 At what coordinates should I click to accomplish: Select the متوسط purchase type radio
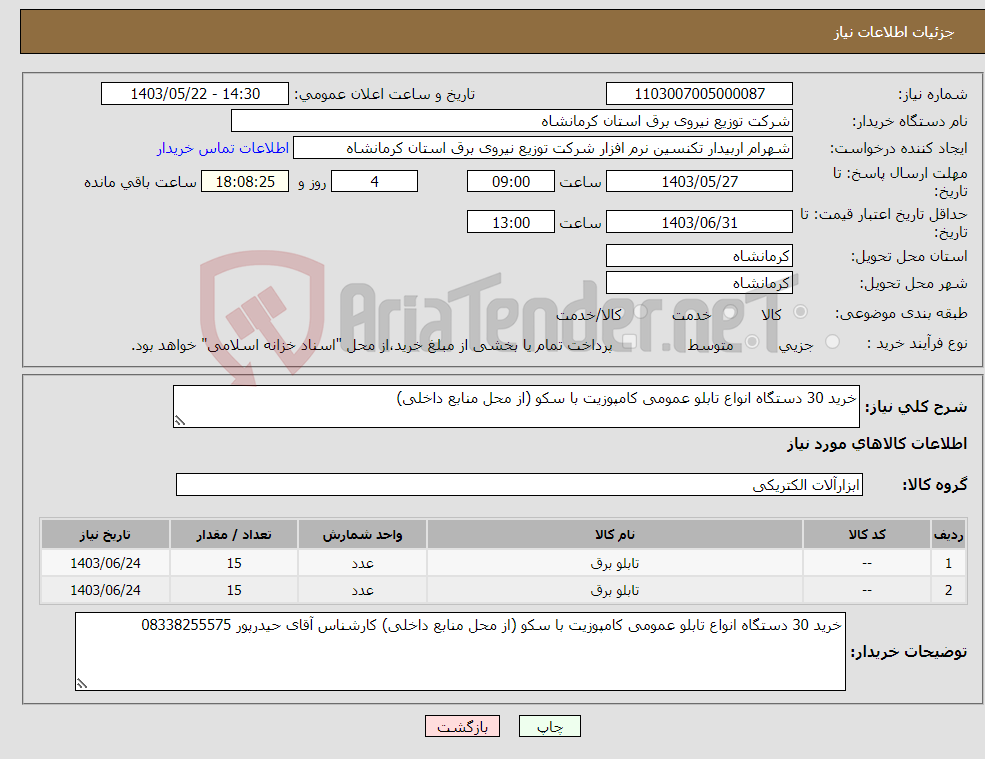click(753, 342)
